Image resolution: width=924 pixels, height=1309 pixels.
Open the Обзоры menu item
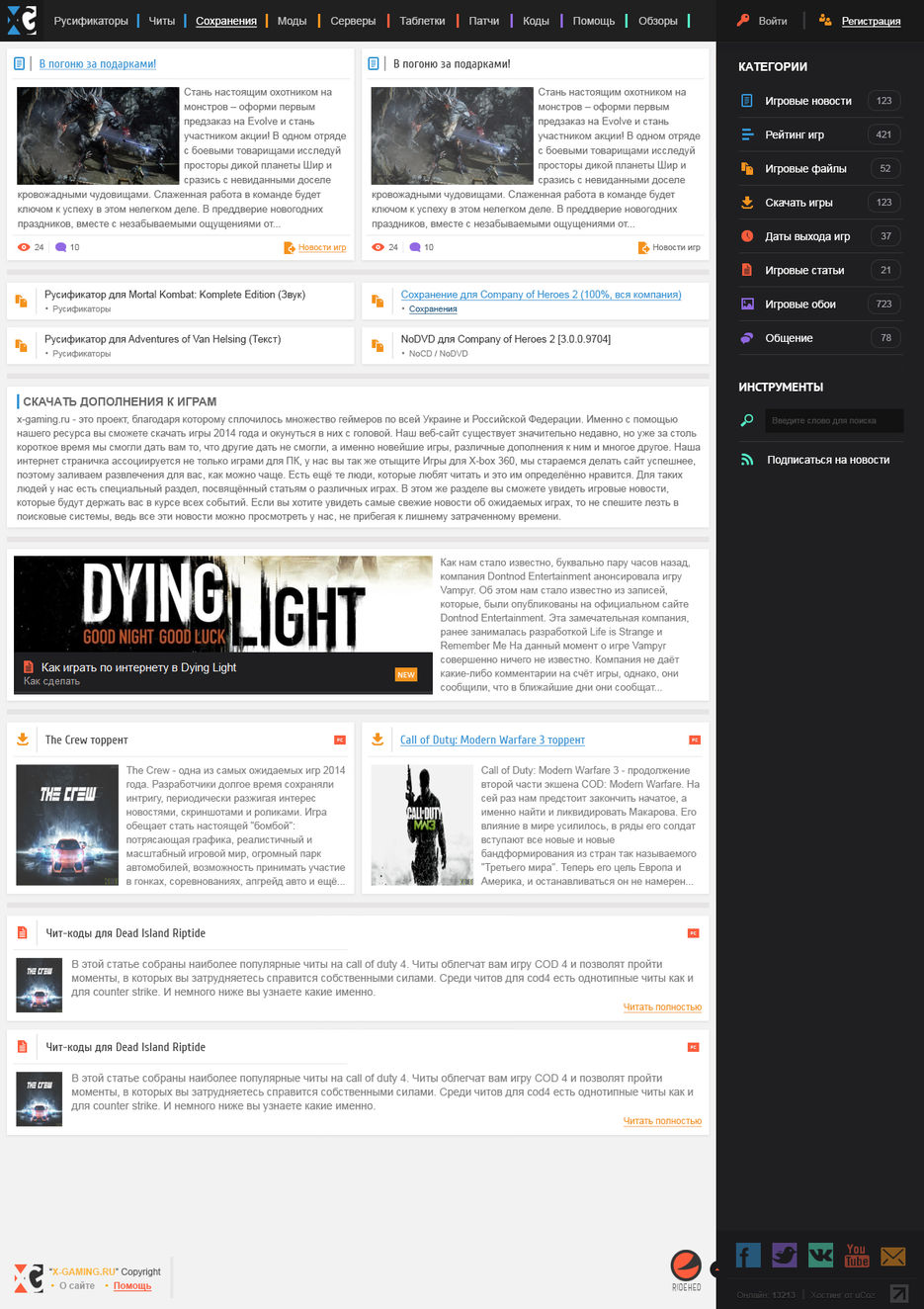pos(658,21)
